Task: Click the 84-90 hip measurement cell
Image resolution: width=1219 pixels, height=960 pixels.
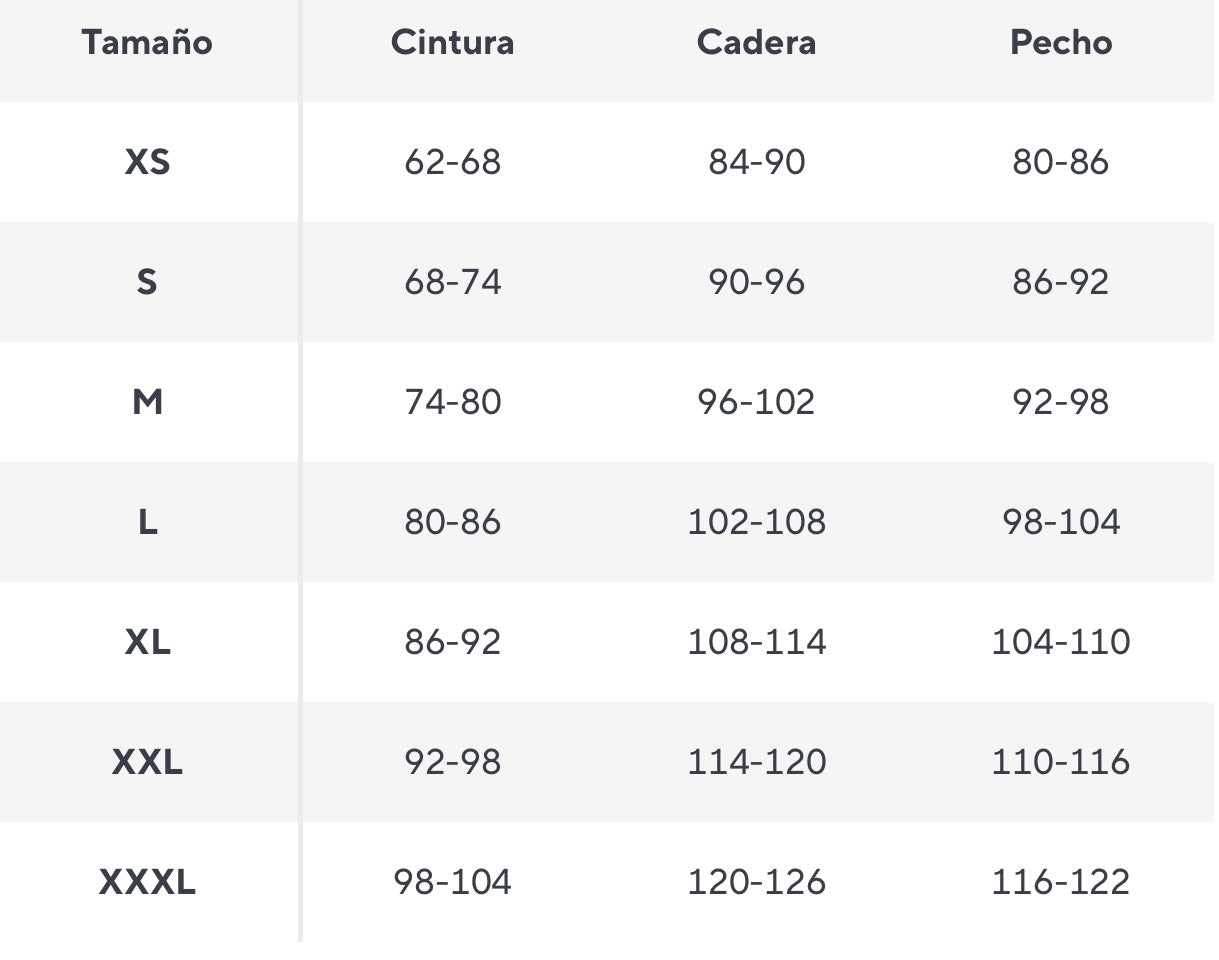Action: coord(756,162)
